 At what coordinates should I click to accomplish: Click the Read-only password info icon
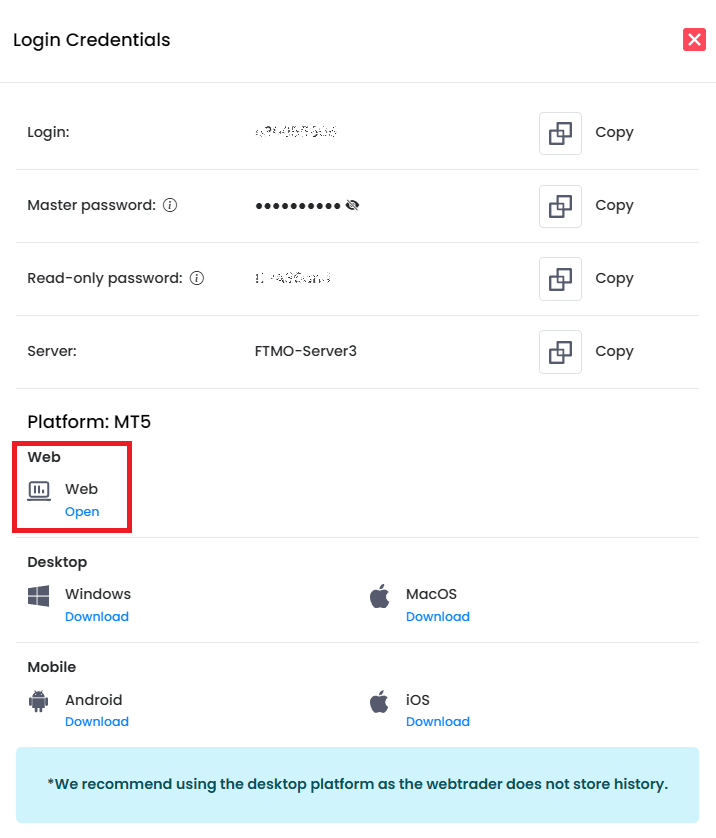click(197, 278)
